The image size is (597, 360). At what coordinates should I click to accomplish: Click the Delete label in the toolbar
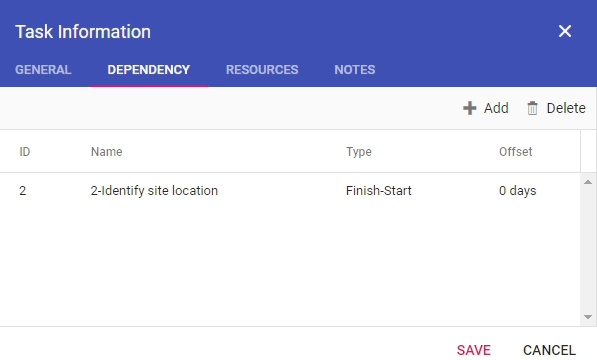point(566,108)
